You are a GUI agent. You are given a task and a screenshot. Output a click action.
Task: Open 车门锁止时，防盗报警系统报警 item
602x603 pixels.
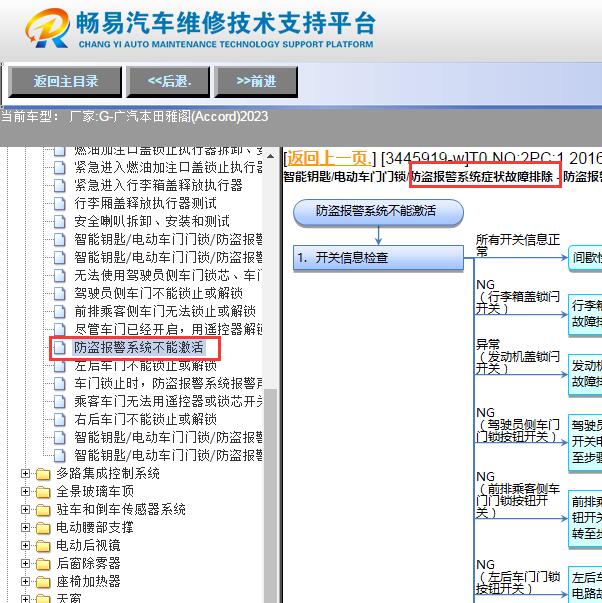[x=168, y=383]
